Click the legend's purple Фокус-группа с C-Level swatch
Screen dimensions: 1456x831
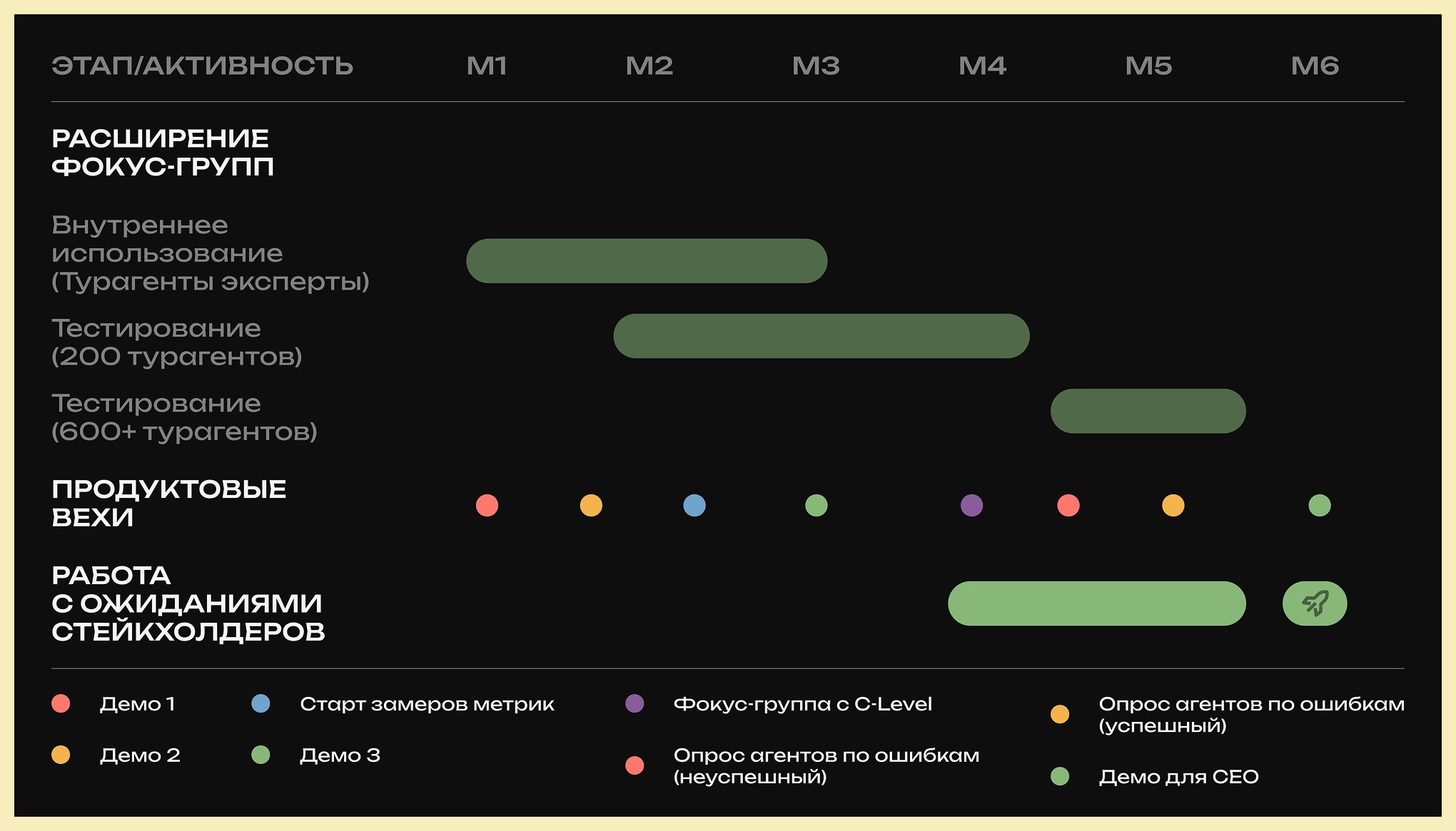(x=635, y=704)
